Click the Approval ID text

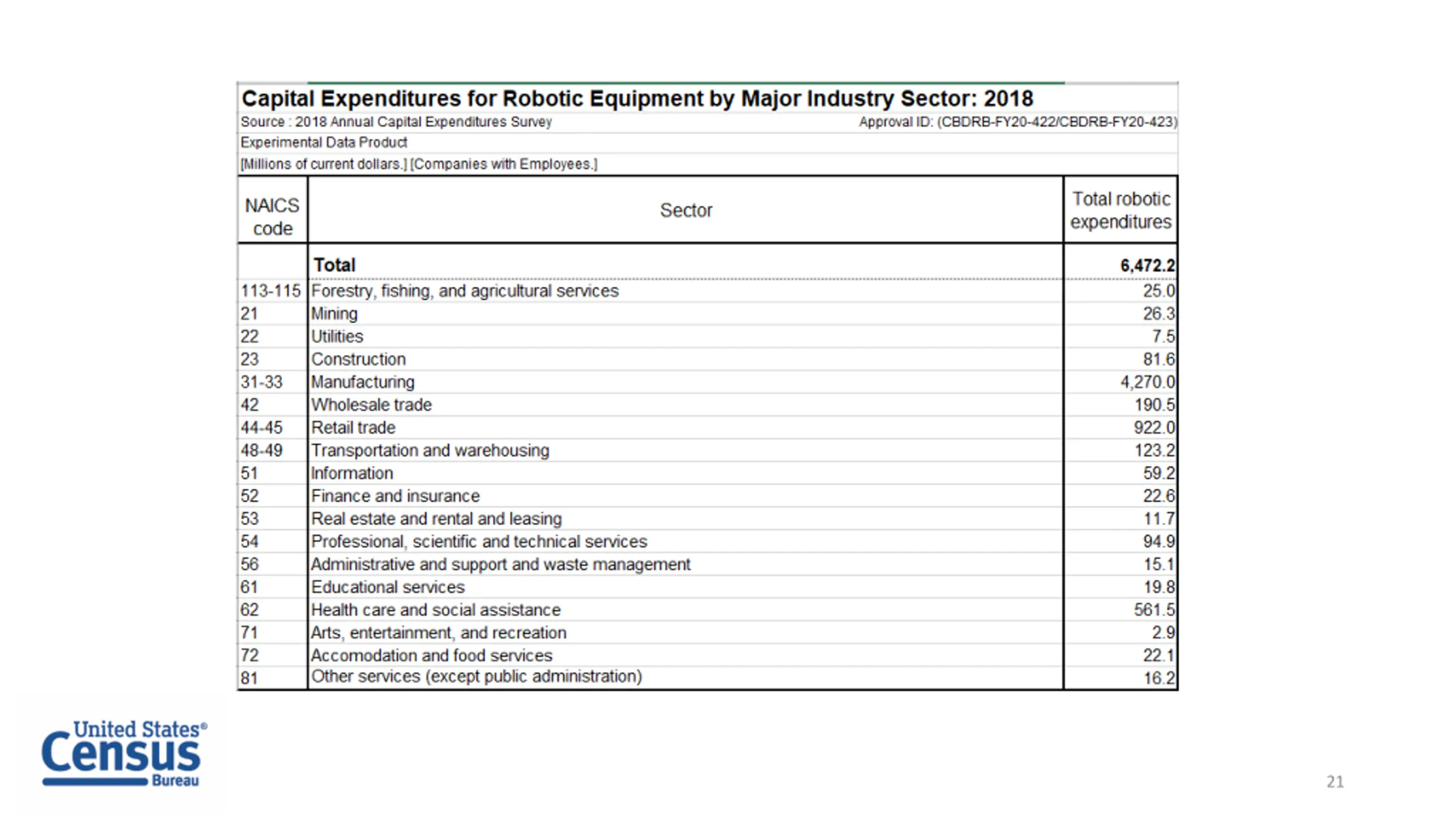(x=1017, y=122)
